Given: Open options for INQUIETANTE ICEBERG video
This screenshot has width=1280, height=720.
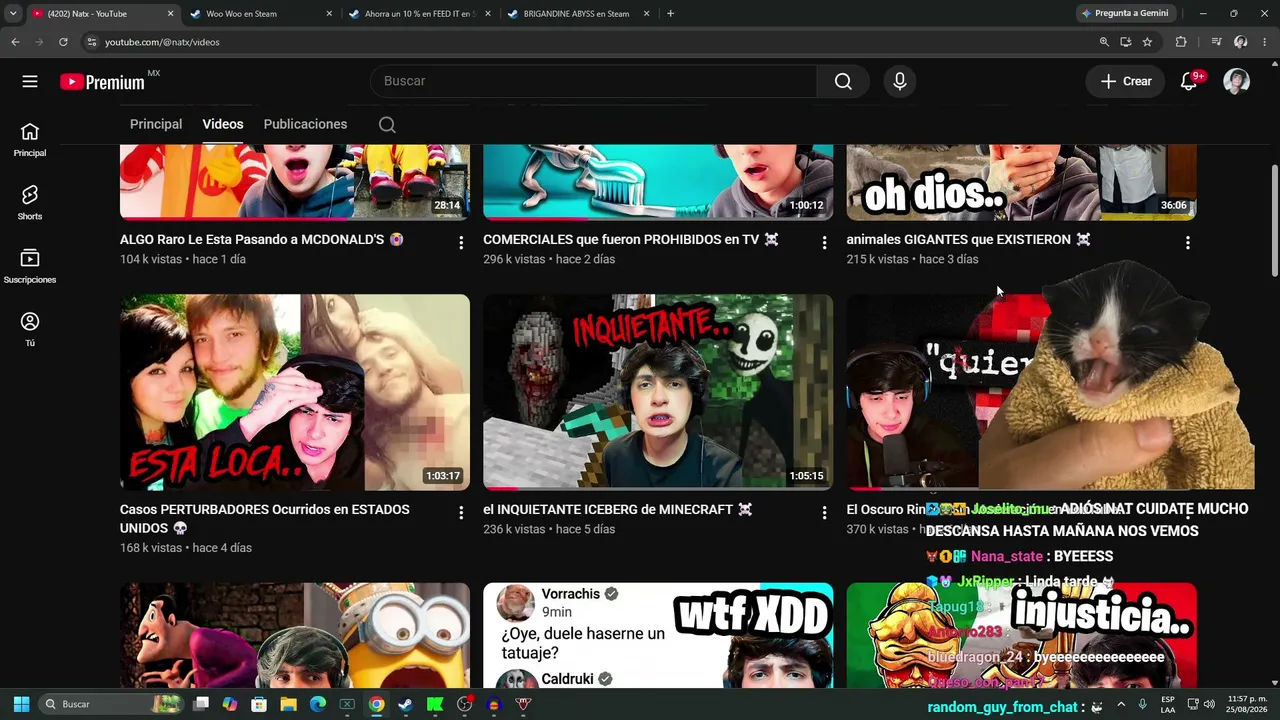Looking at the screenshot, I should pos(824,513).
